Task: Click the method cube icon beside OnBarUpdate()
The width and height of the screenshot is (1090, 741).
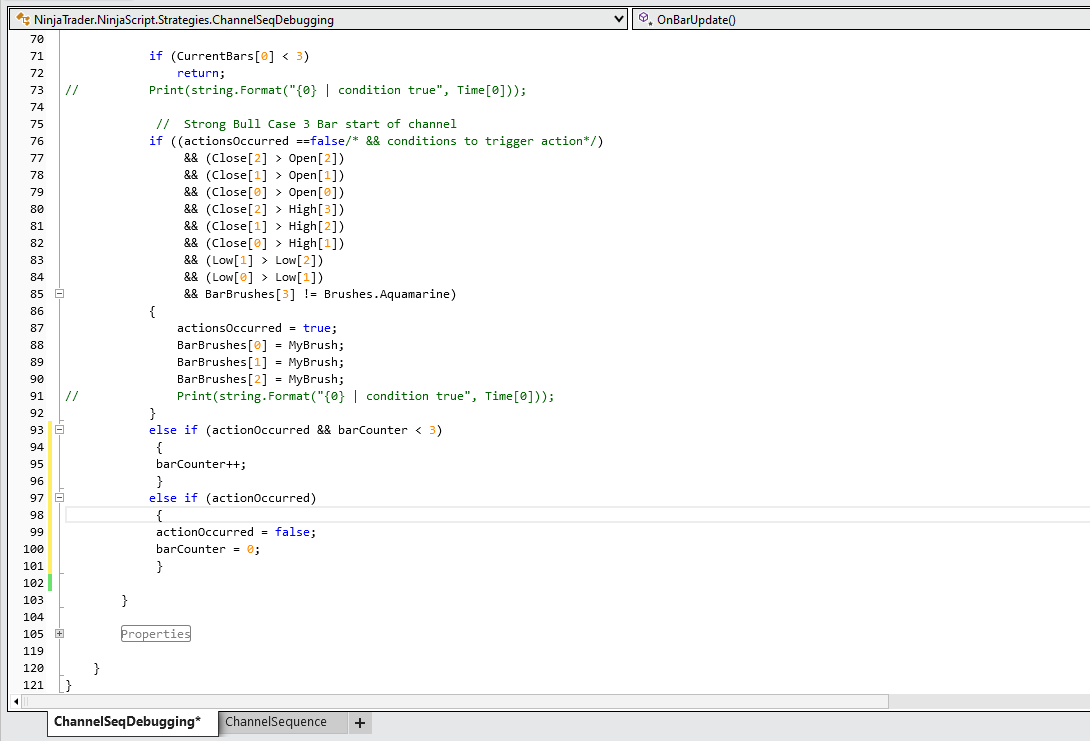Action: click(644, 19)
